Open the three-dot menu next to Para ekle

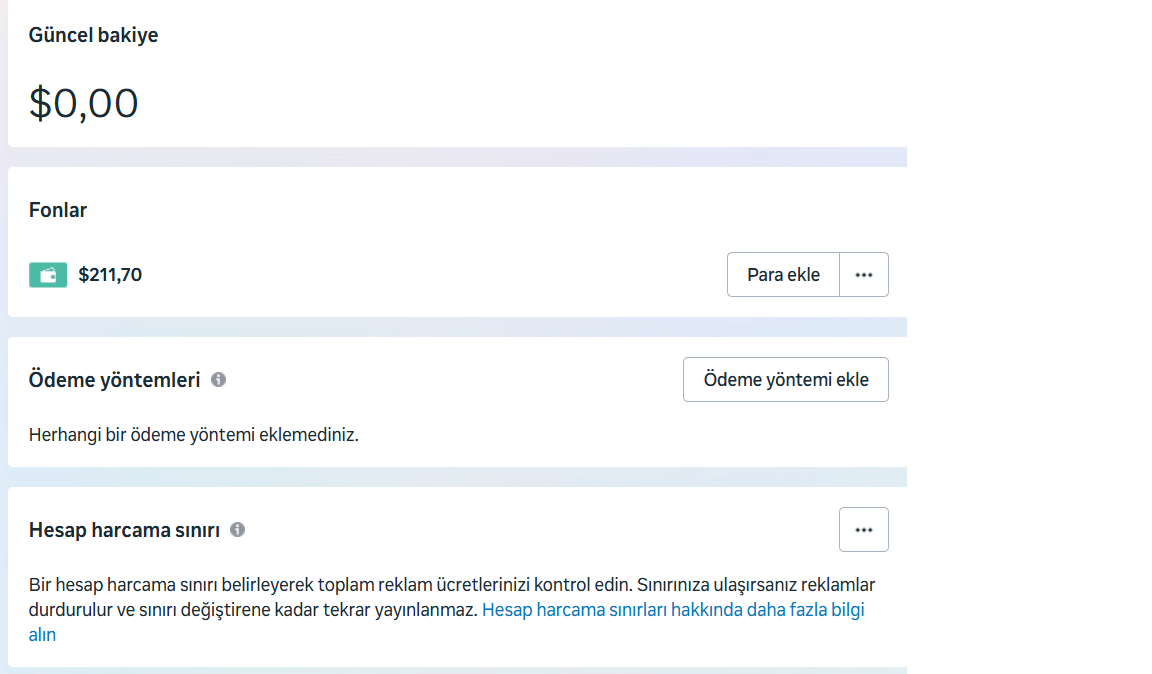(x=864, y=275)
